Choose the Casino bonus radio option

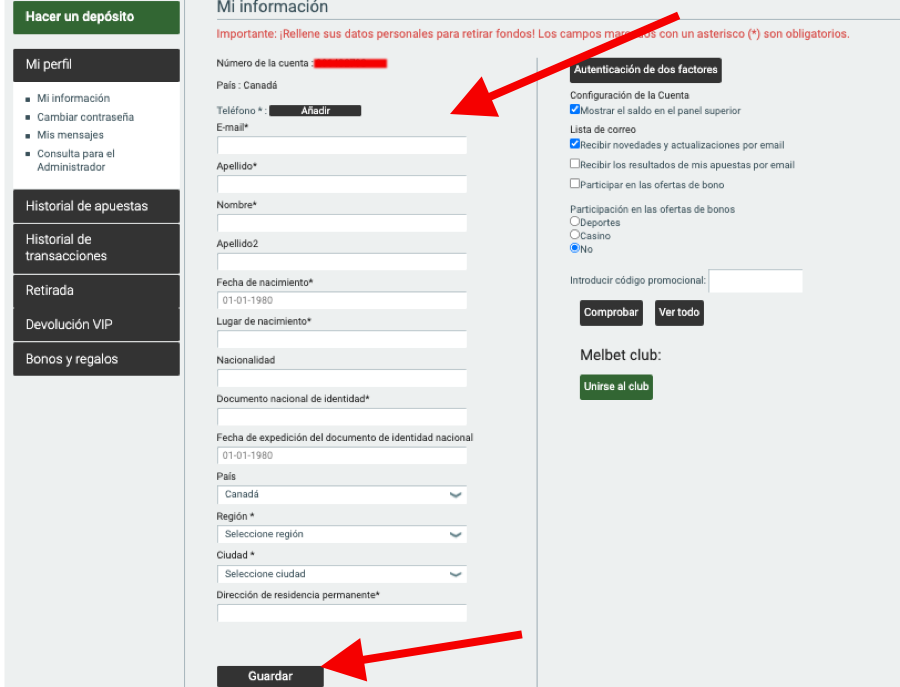(575, 235)
